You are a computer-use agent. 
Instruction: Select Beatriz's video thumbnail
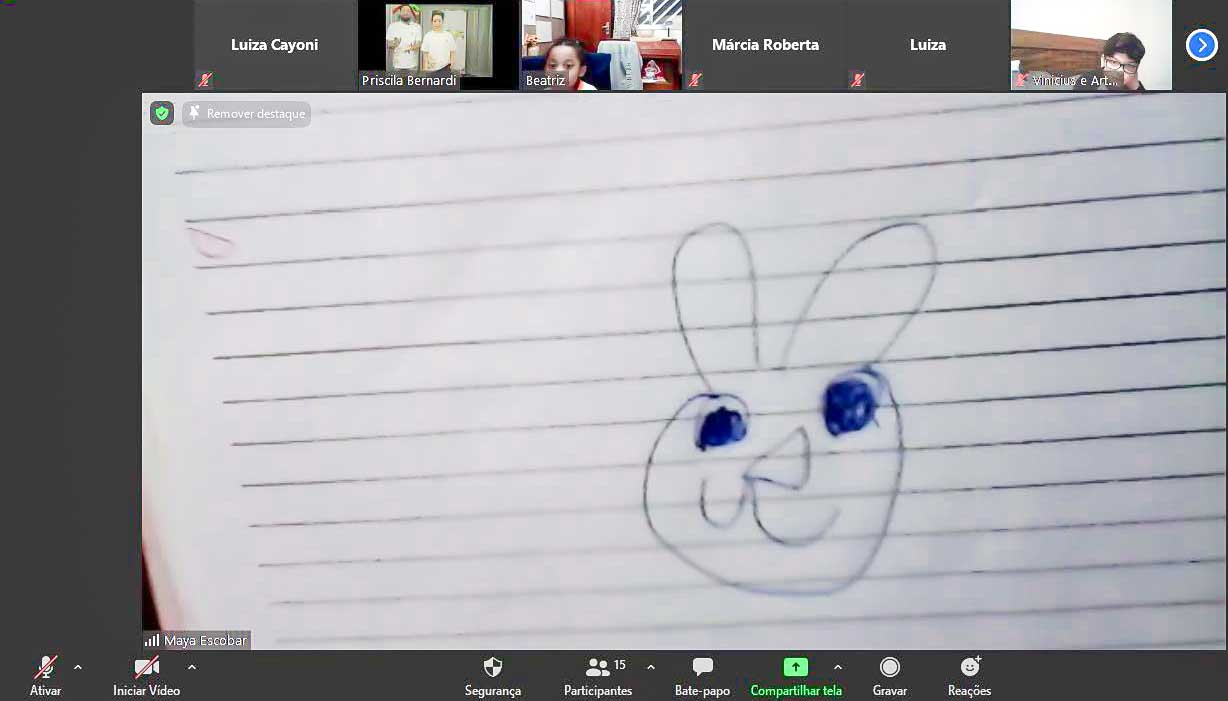pos(601,45)
